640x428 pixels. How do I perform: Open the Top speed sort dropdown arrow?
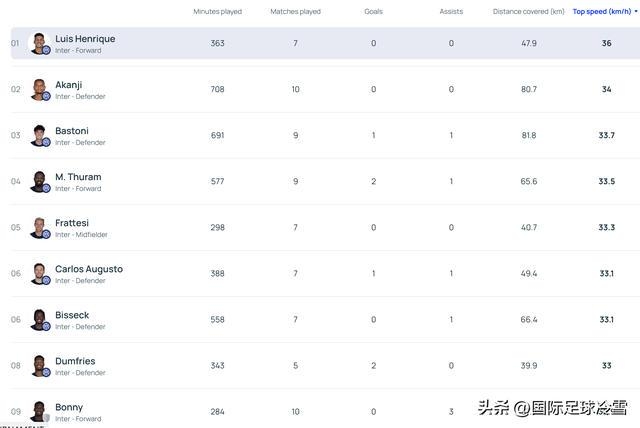635,12
